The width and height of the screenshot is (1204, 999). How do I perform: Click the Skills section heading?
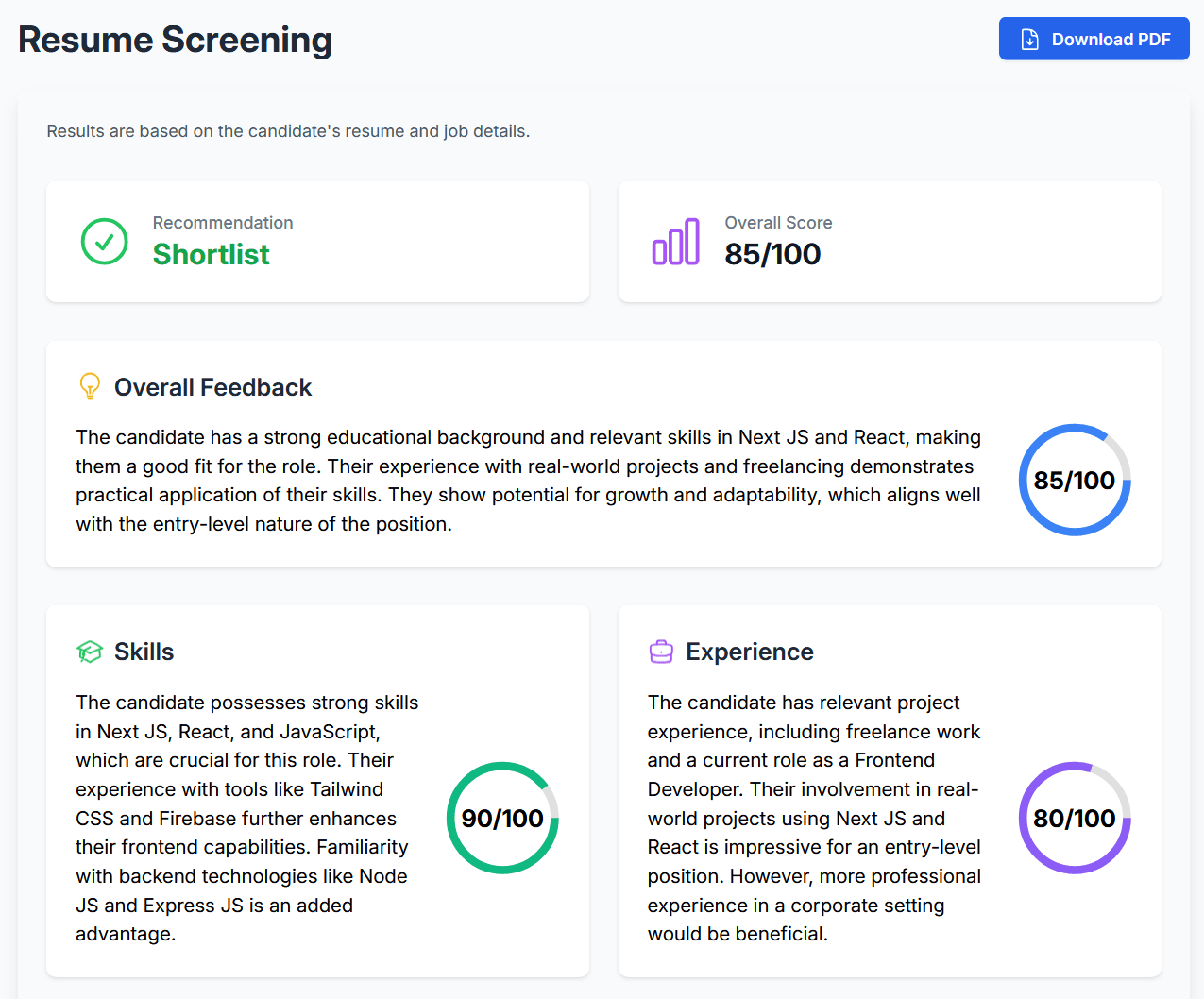(x=144, y=652)
